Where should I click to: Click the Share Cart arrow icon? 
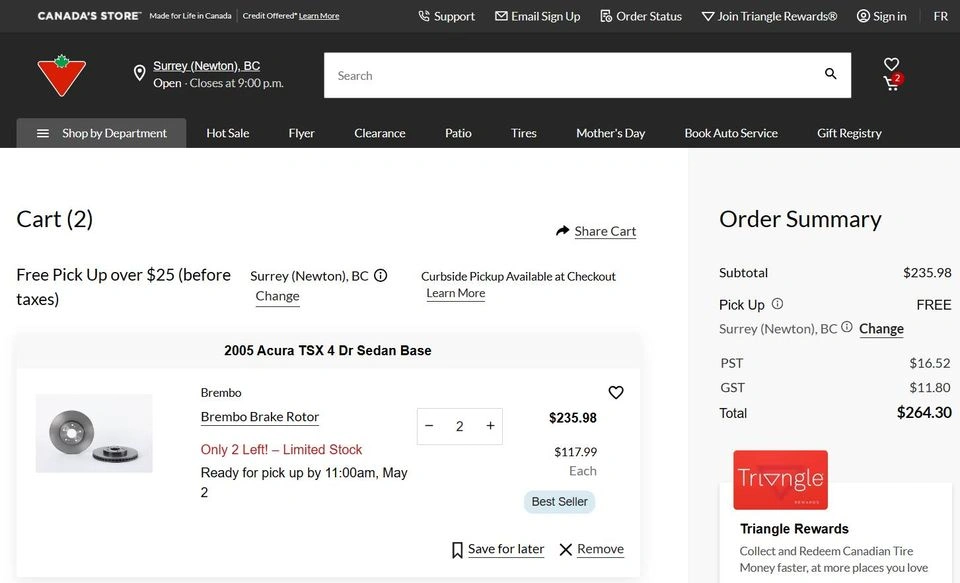(x=563, y=230)
